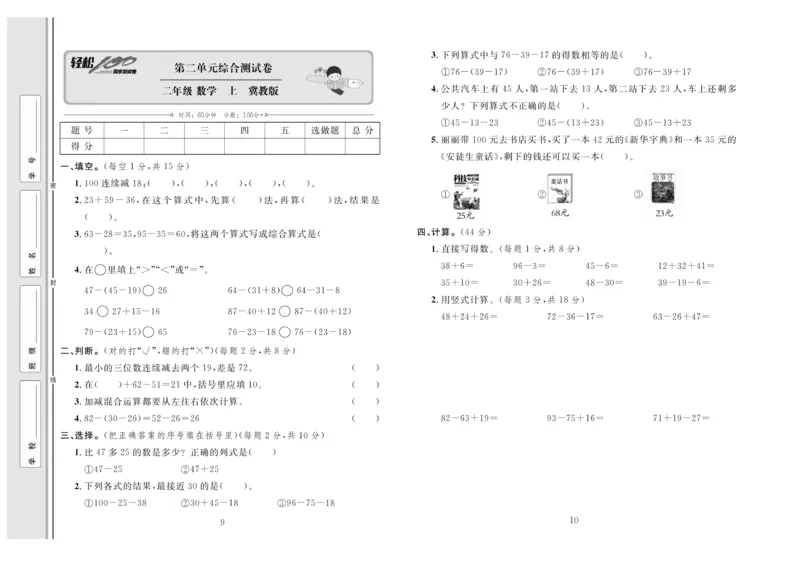The width and height of the screenshot is (800, 583).
Task: Select circled number ③ beside the 故事书
Action: pos(637,194)
